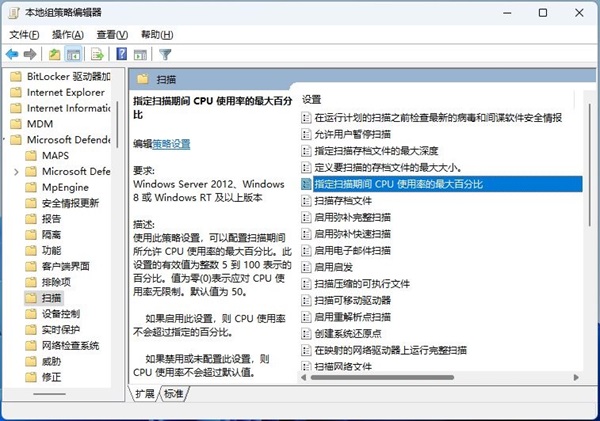Select the BitLocker 驱动器加 folder
Viewport: 600px width, 421px height.
coord(60,77)
